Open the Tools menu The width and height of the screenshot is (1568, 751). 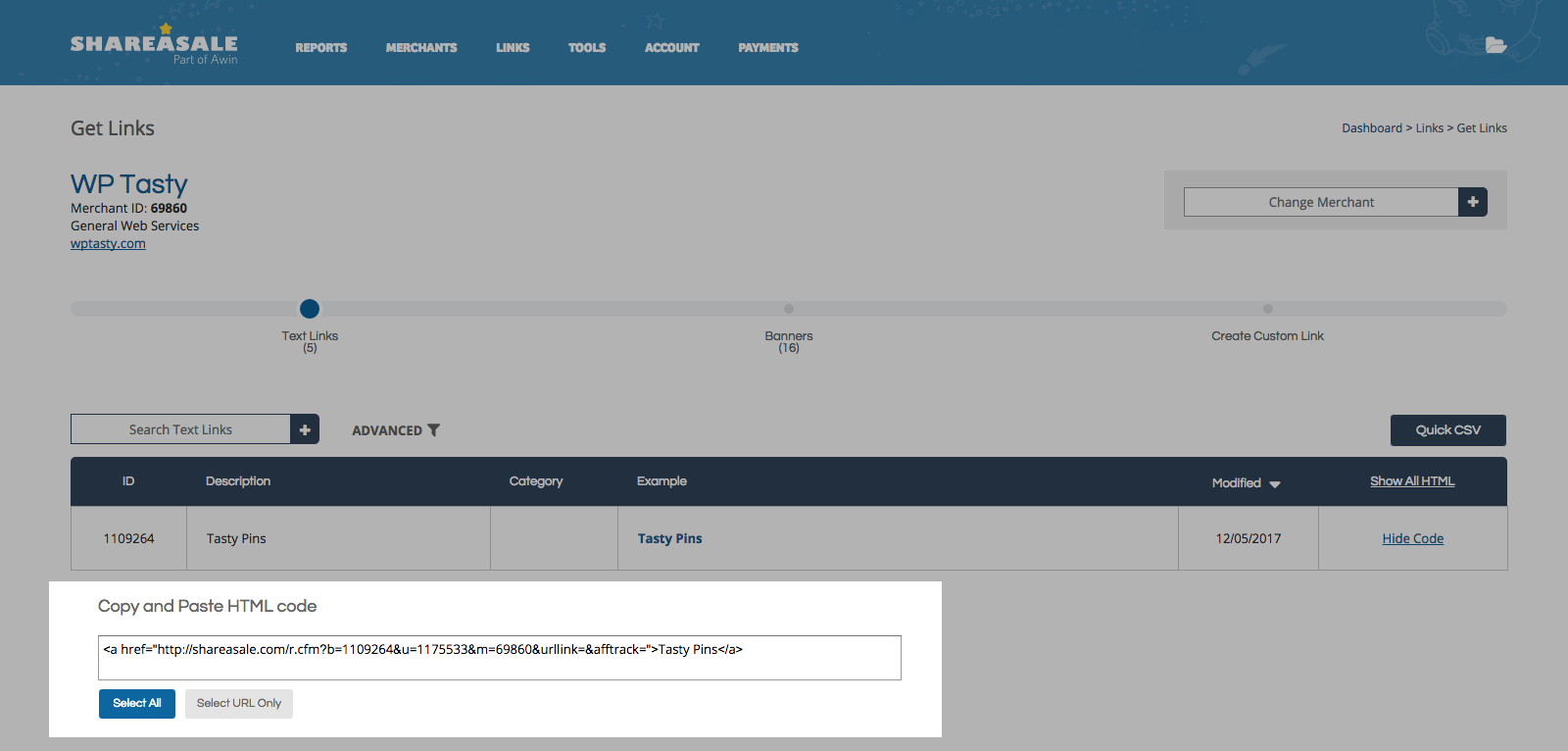(587, 47)
